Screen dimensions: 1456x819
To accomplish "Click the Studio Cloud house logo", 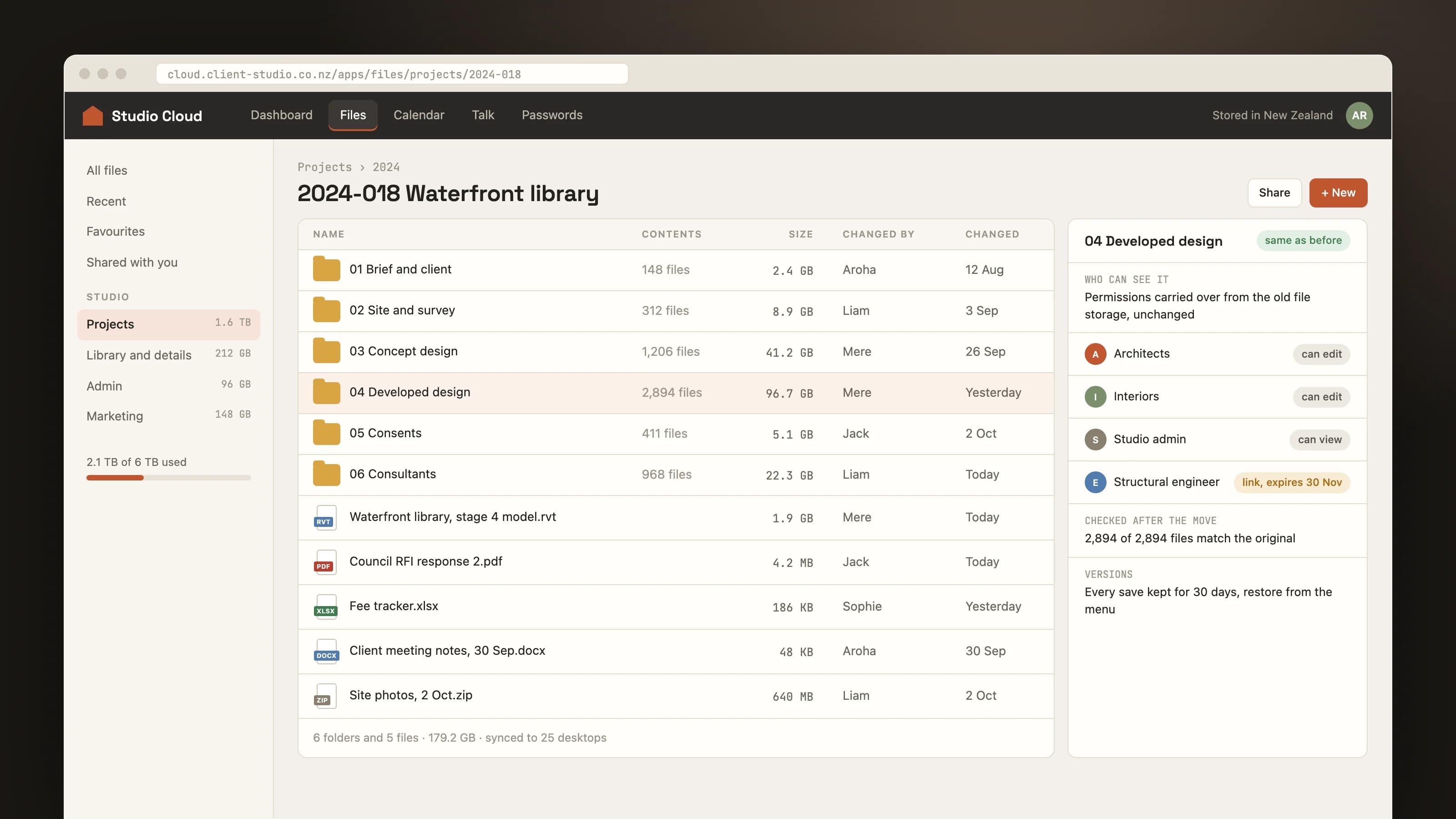I will tap(93, 115).
